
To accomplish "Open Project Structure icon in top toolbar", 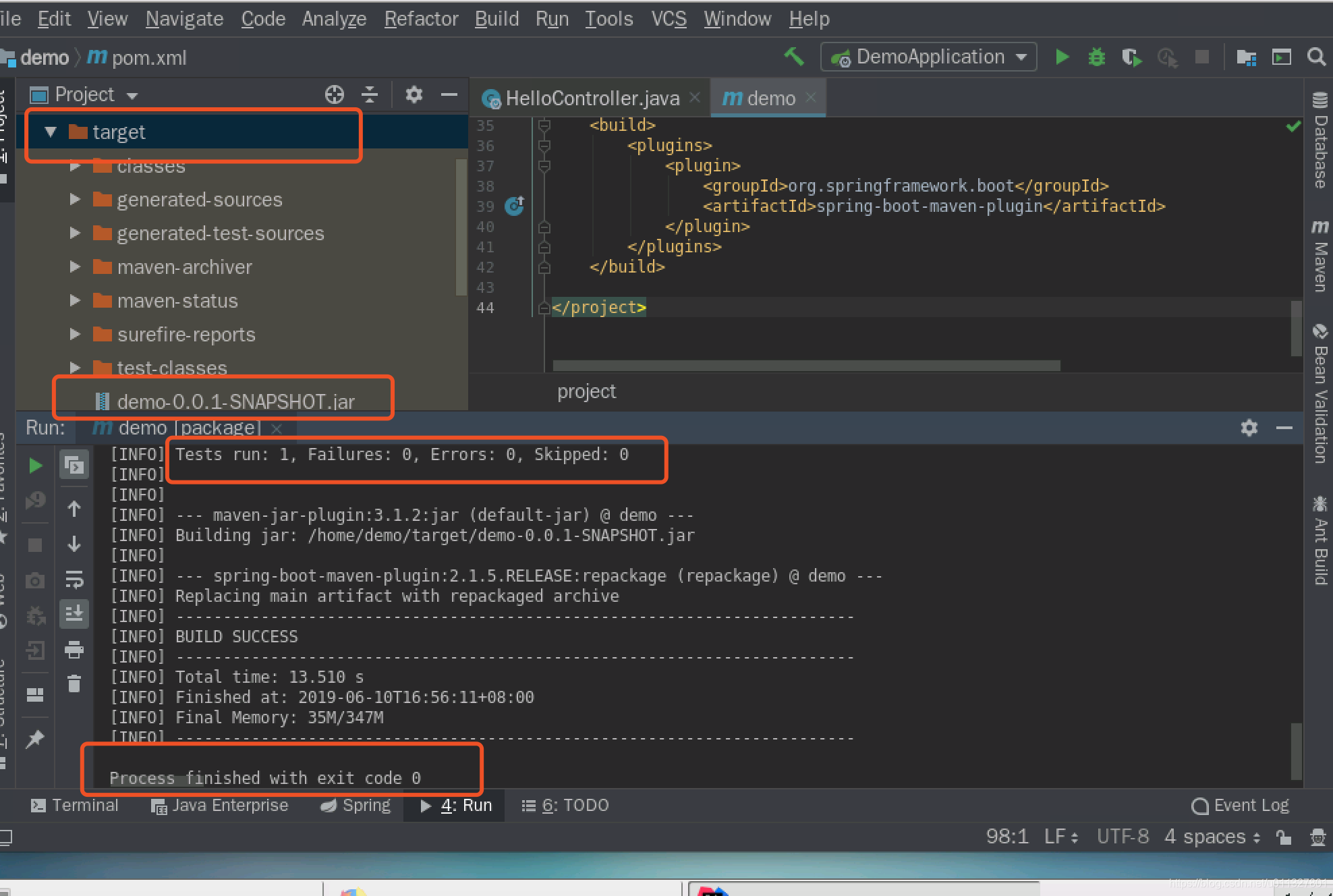I will (x=1246, y=57).
